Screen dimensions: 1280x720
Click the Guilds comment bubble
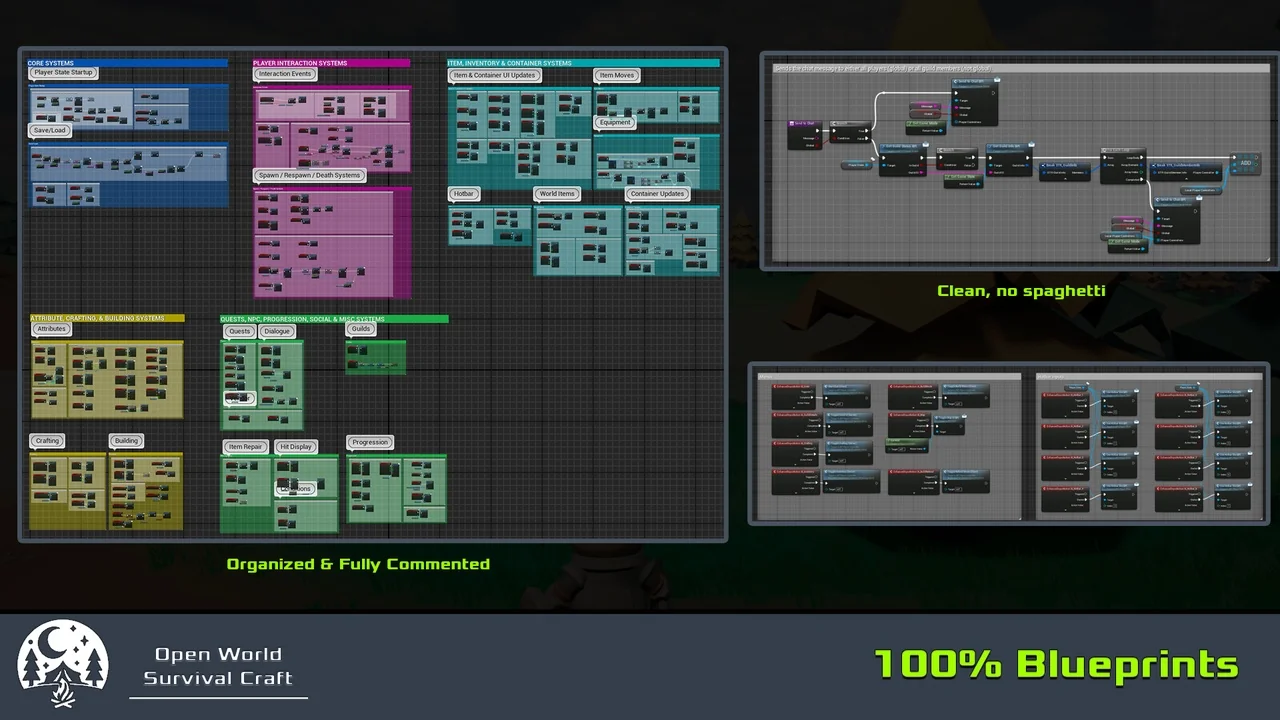click(x=361, y=328)
